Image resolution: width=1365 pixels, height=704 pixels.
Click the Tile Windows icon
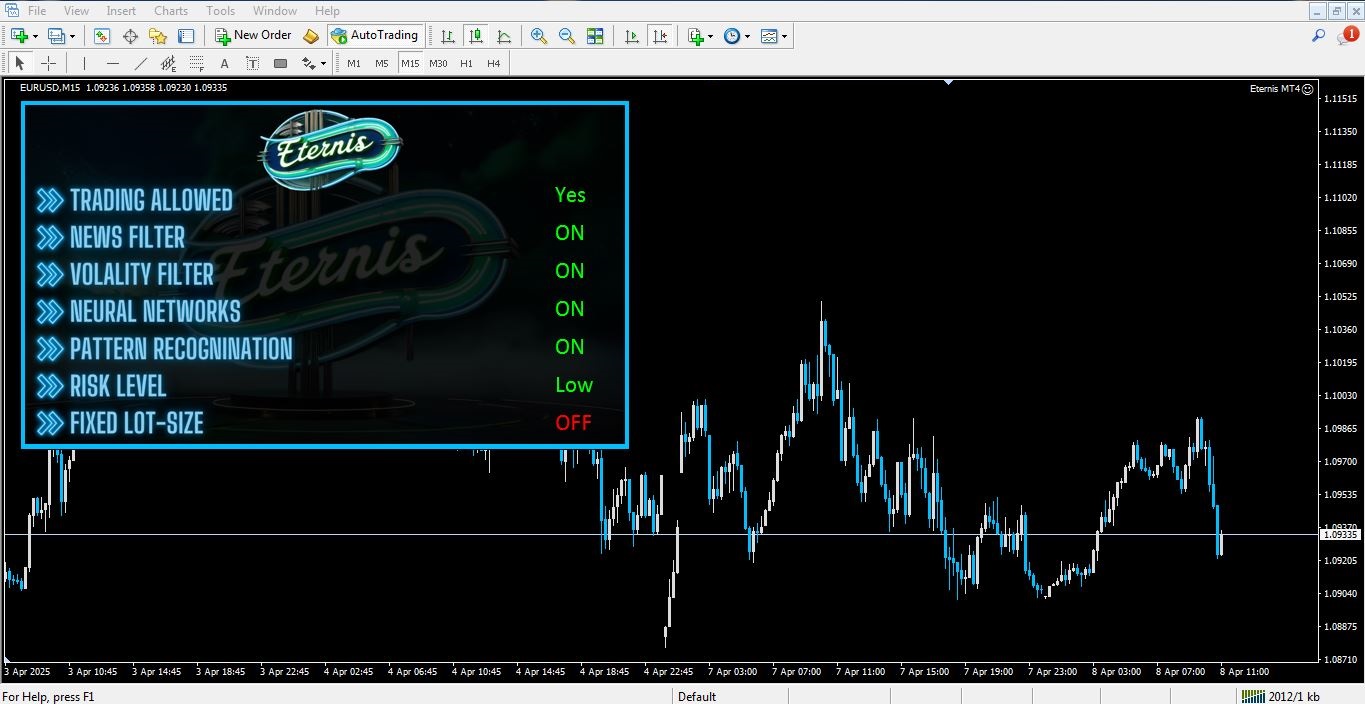pyautogui.click(x=595, y=36)
